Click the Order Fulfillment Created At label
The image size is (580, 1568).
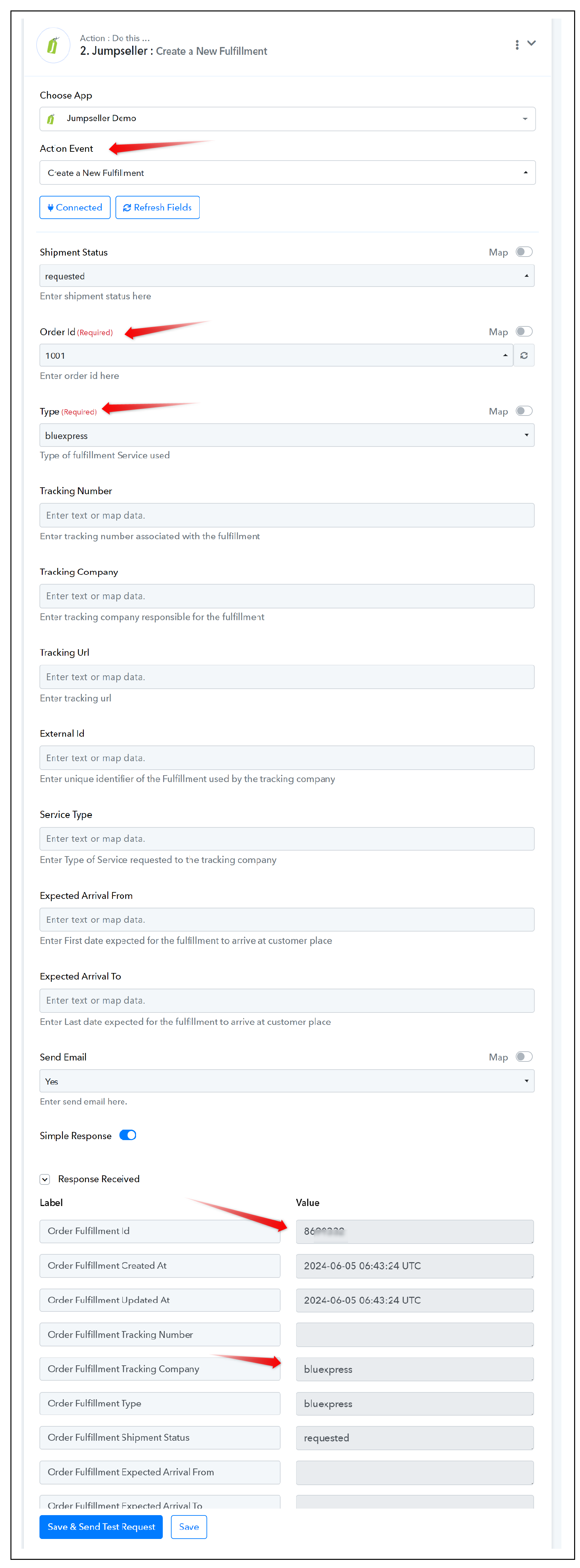tap(160, 1266)
